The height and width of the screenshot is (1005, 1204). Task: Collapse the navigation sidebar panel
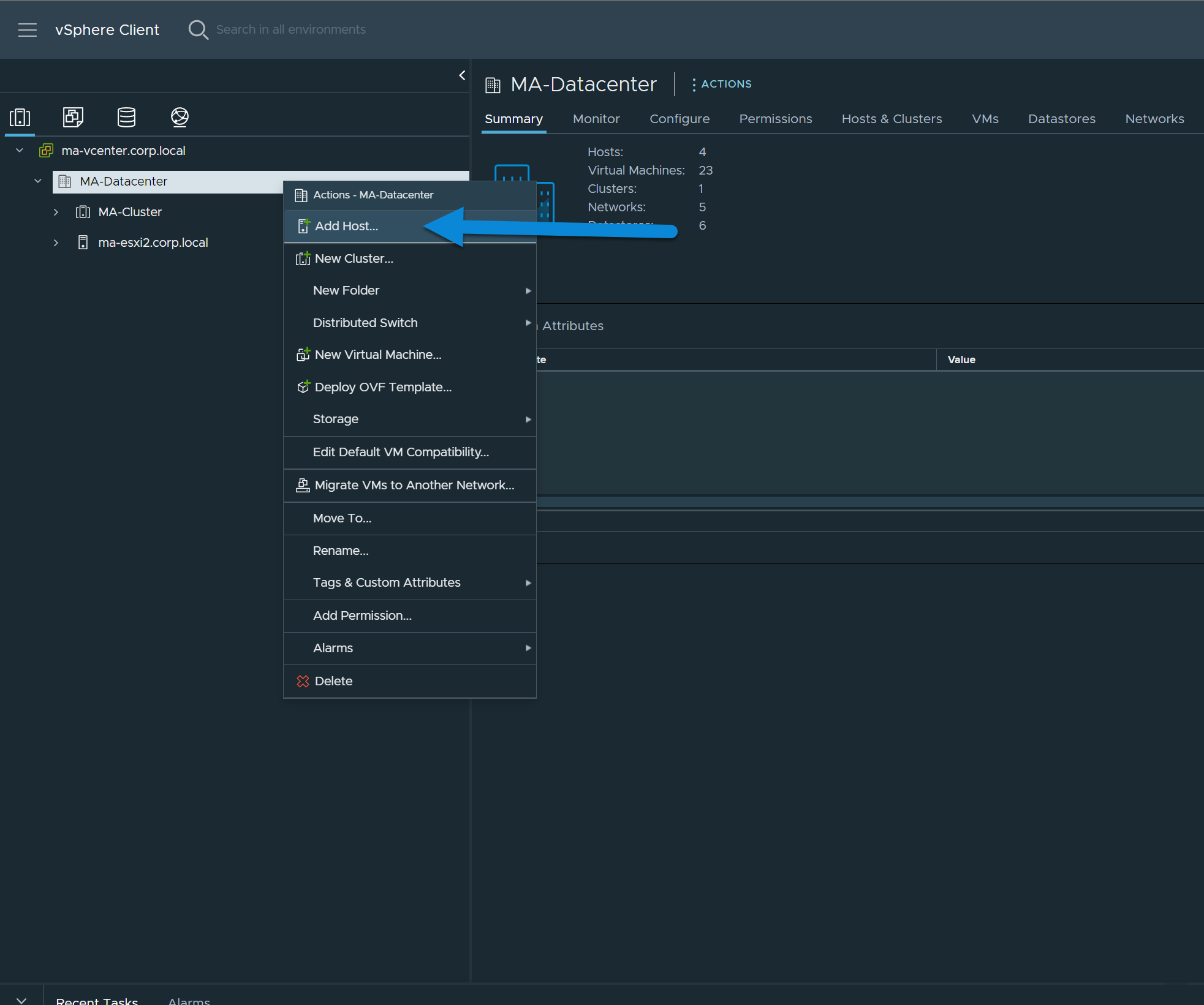tap(462, 75)
